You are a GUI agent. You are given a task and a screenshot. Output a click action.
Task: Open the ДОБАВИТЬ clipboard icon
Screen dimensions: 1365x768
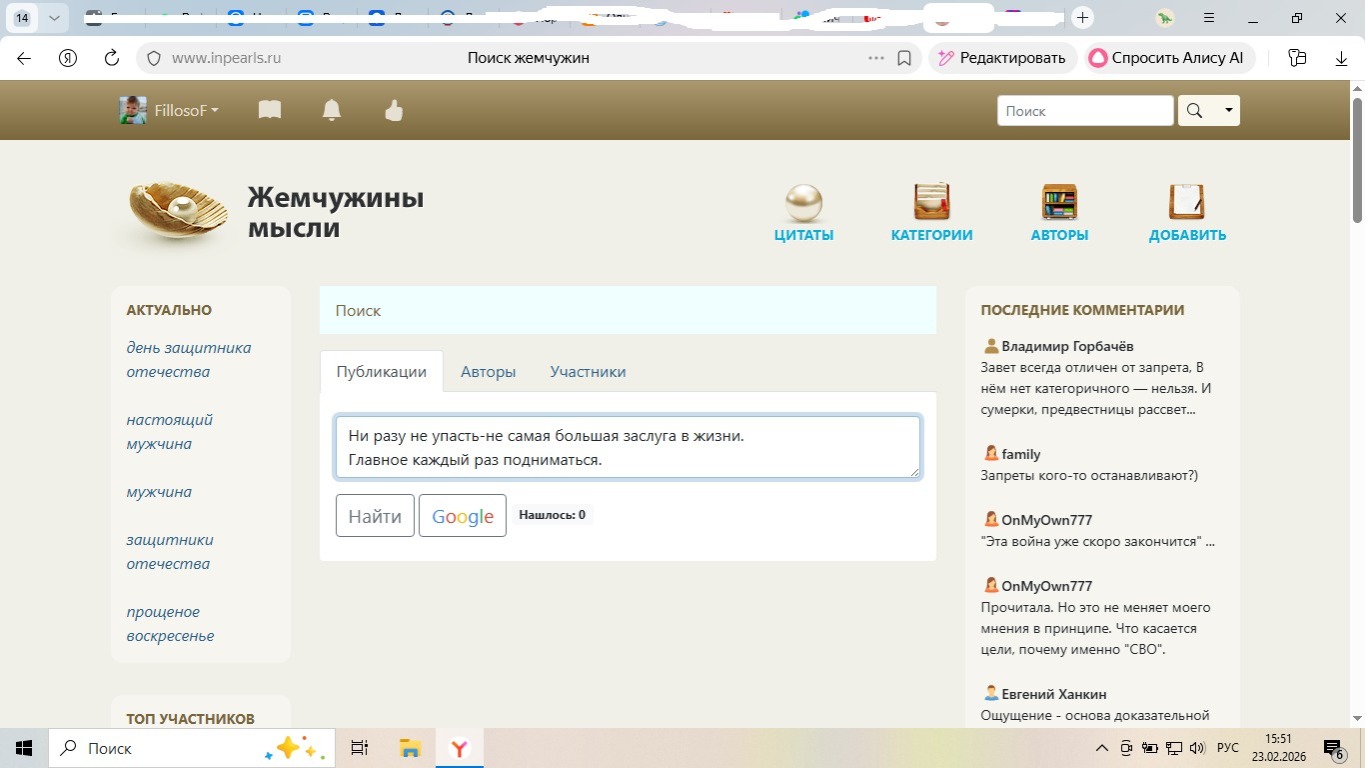[1186, 200]
